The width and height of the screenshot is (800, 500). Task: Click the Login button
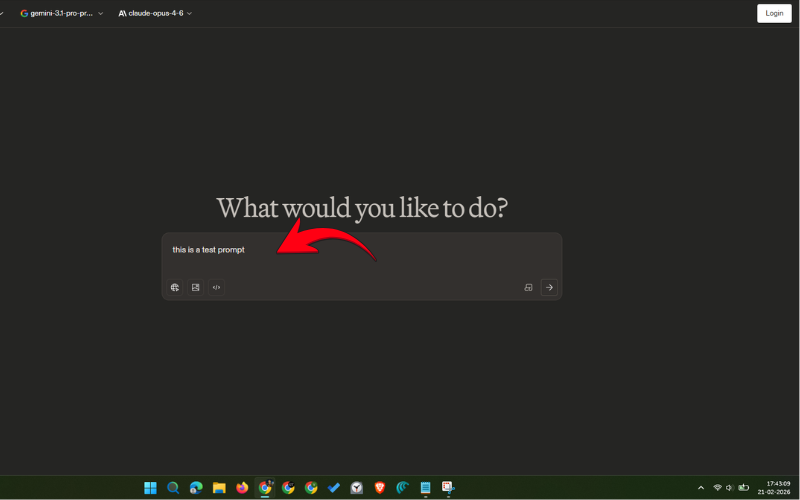(774, 13)
